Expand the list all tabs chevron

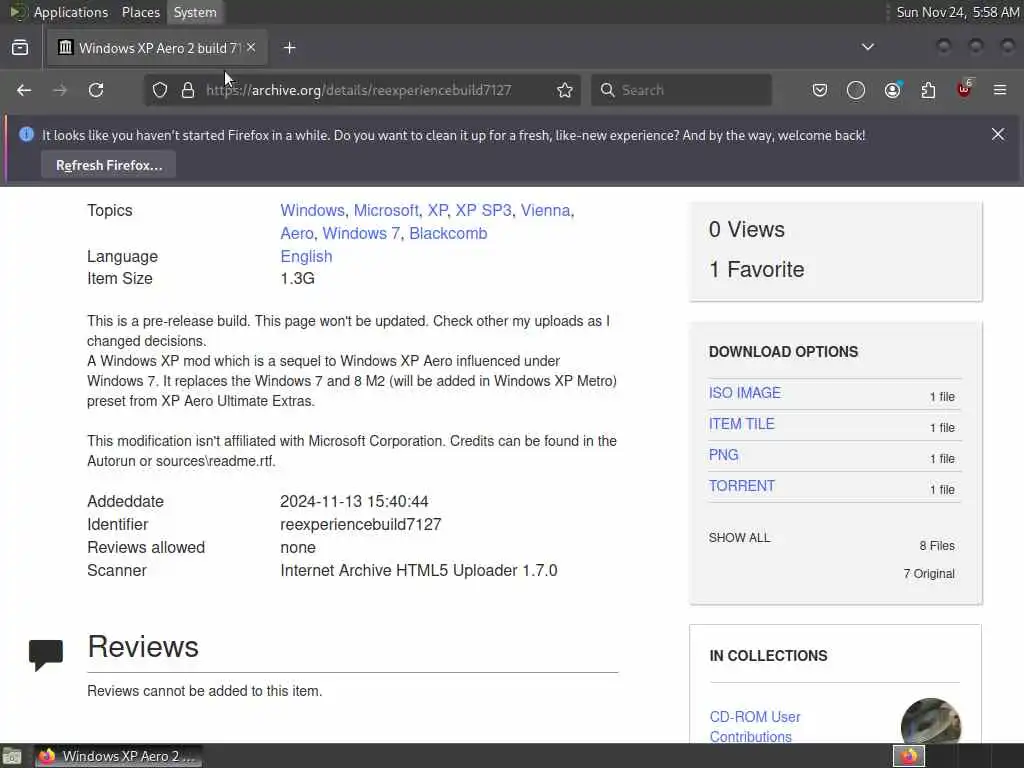point(867,47)
